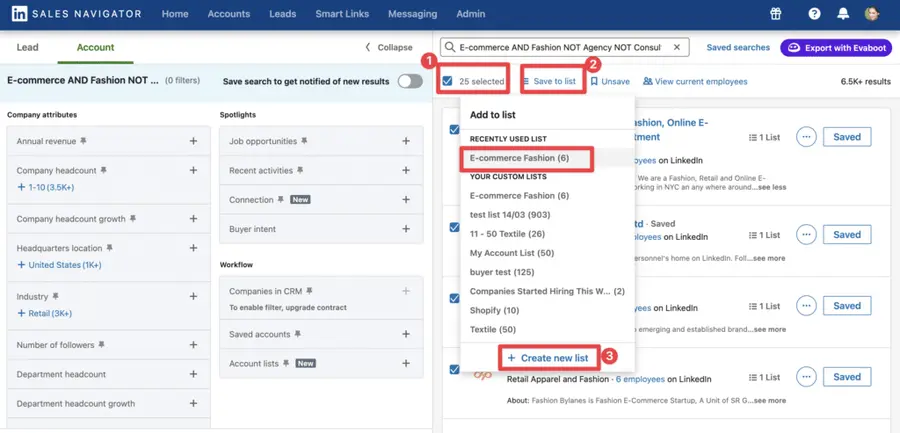Image resolution: width=900 pixels, height=433 pixels.
Task: Switch to the Lead tab
Action: 28,47
